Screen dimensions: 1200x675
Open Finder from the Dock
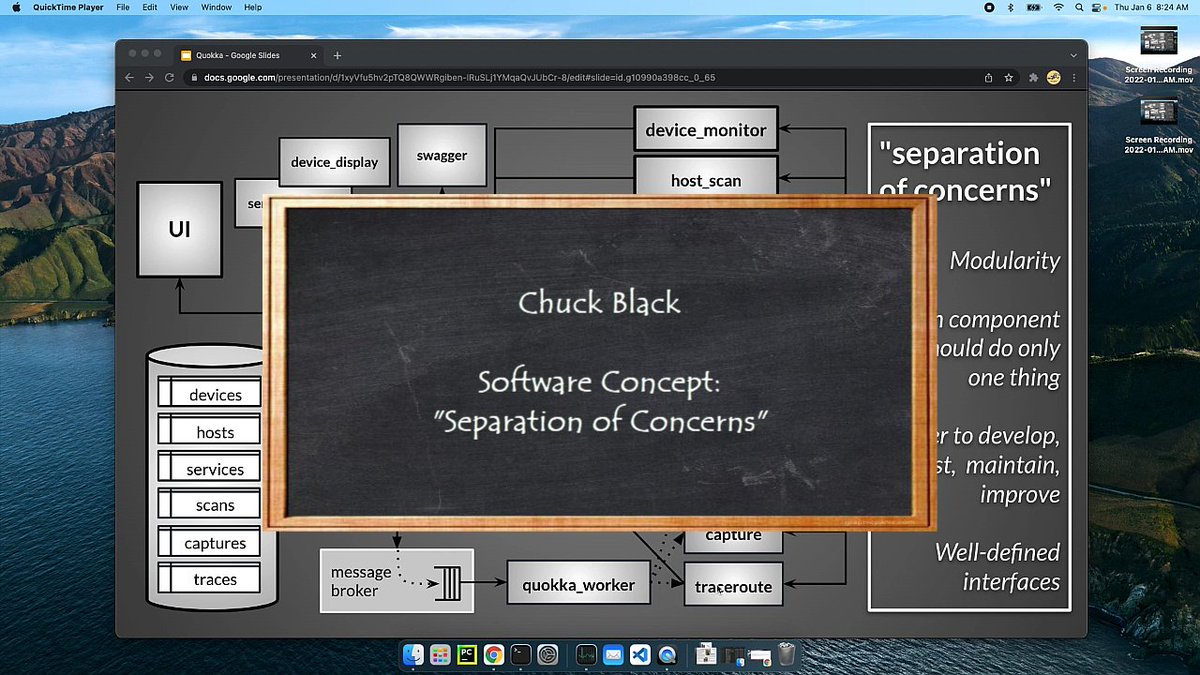tap(413, 655)
